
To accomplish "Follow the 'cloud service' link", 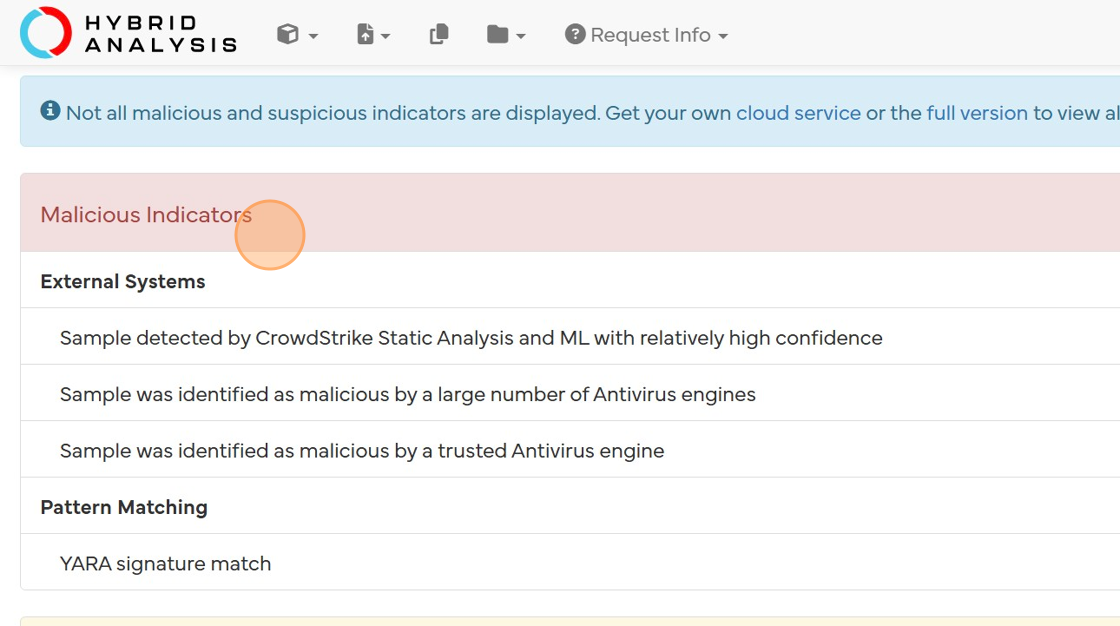I will pyautogui.click(x=798, y=113).
